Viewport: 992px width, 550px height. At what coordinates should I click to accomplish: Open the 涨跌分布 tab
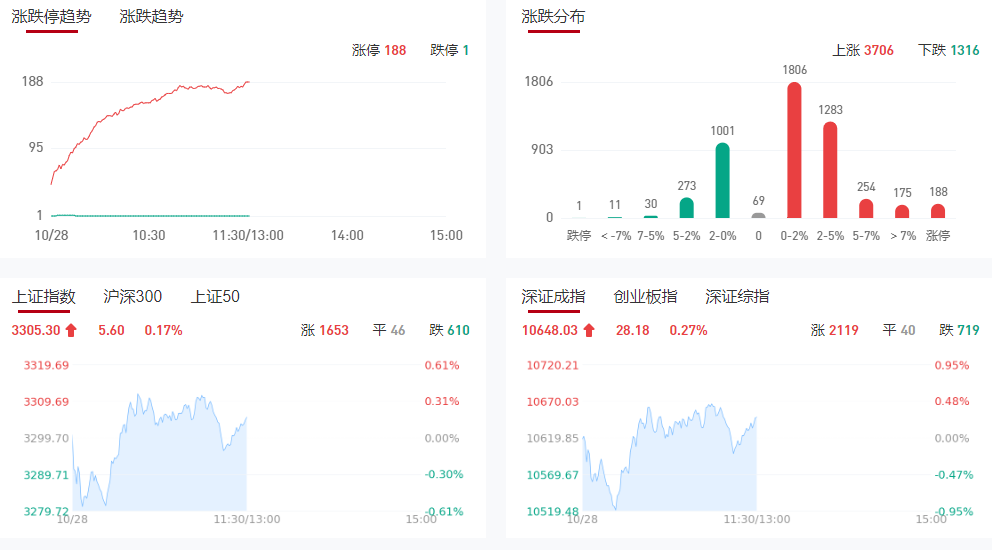[x=553, y=17]
